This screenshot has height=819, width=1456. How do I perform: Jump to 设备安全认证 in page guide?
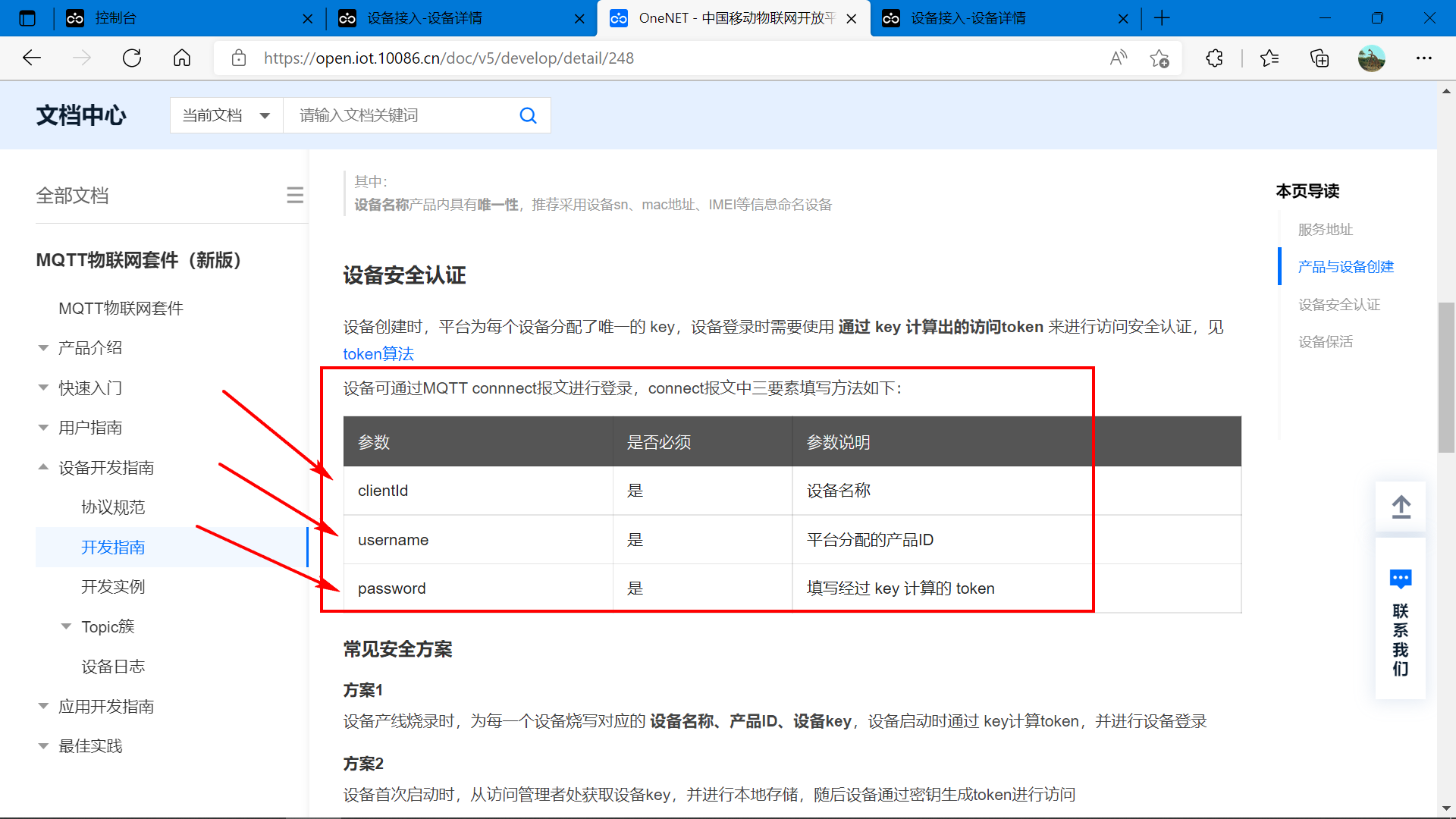[1338, 305]
